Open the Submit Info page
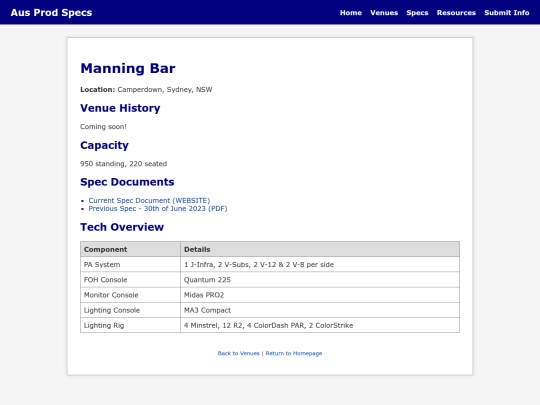Image resolution: width=540 pixels, height=405 pixels. click(x=507, y=13)
